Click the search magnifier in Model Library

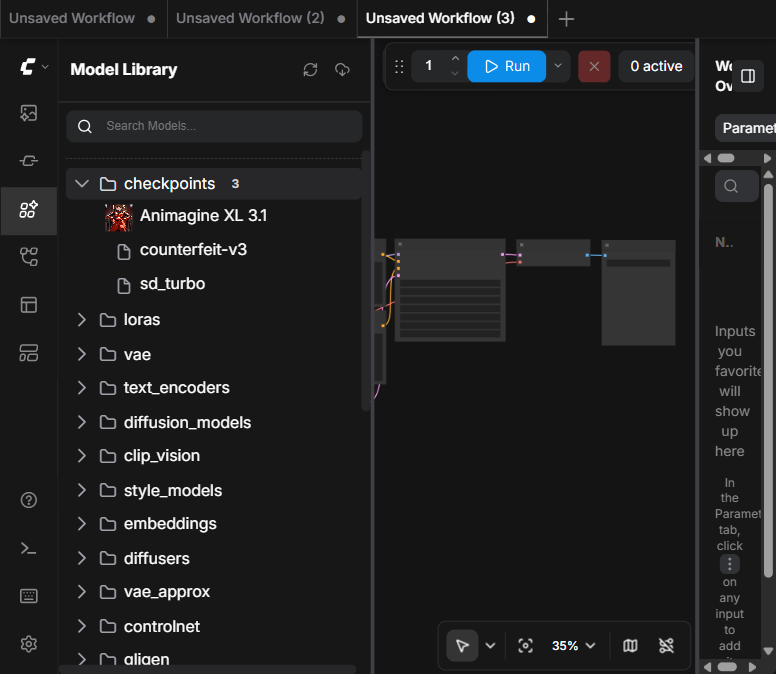click(x=85, y=126)
